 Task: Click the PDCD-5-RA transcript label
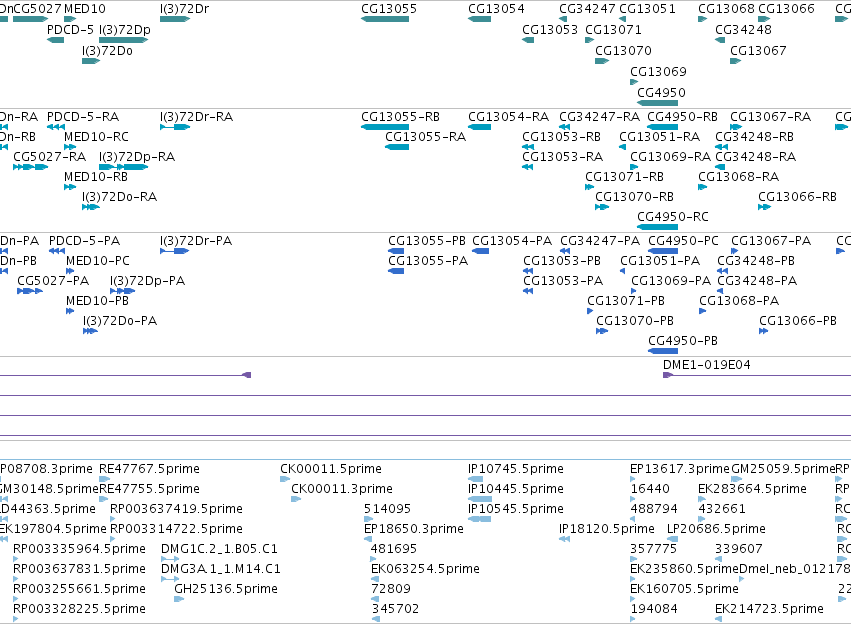coord(83,117)
